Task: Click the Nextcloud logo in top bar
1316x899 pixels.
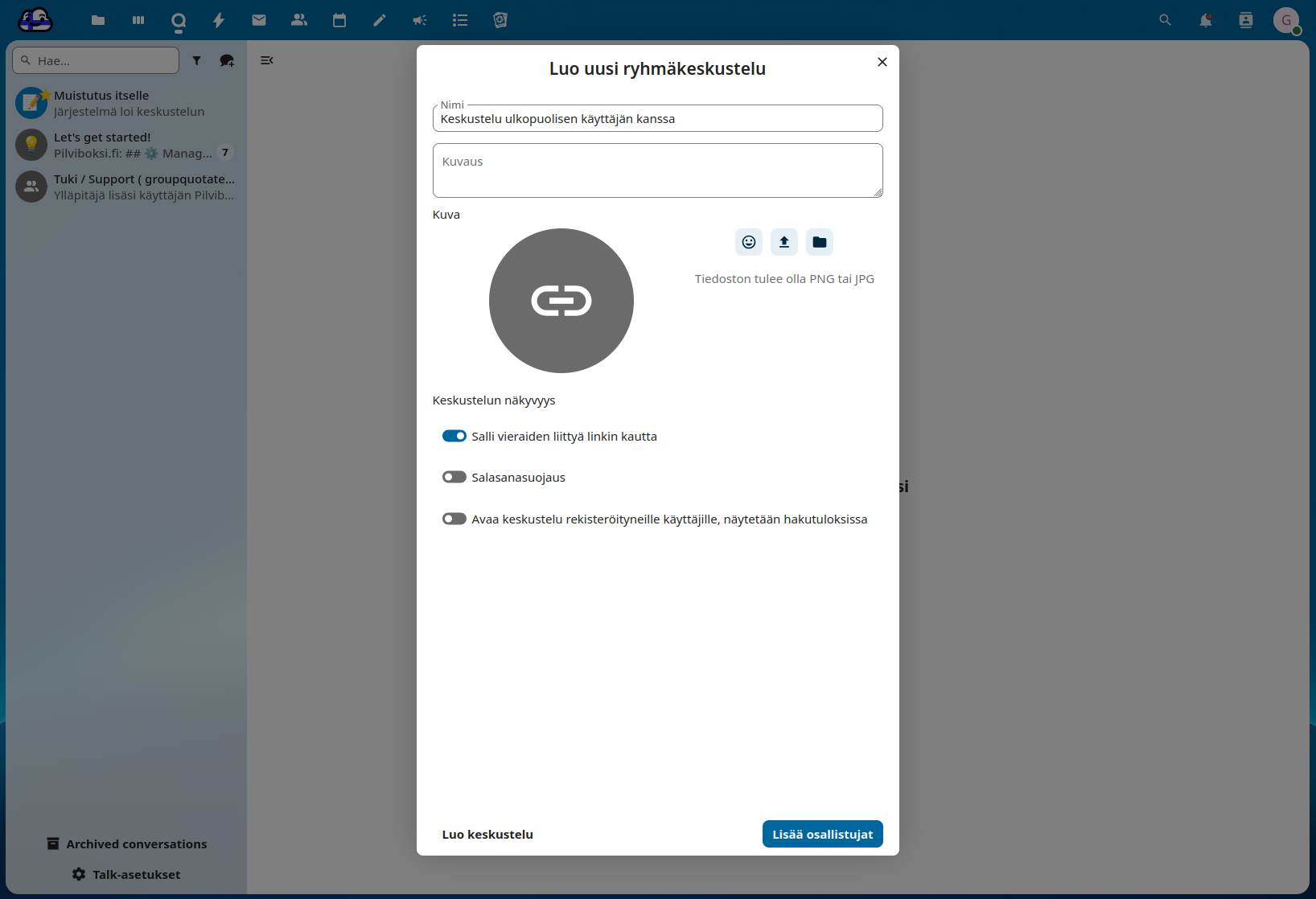Action: 35,20
